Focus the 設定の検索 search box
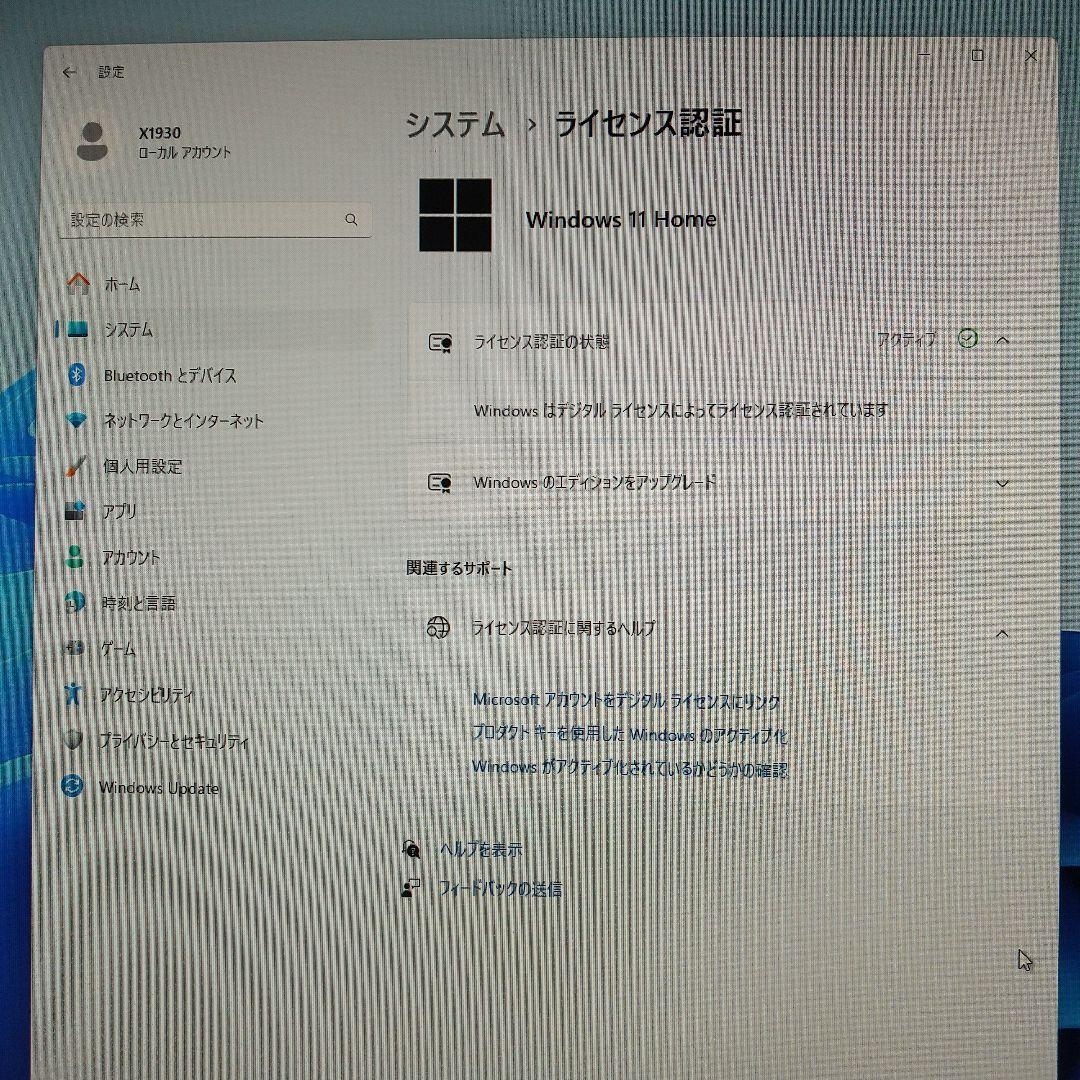This screenshot has height=1080, width=1080. coord(215,220)
